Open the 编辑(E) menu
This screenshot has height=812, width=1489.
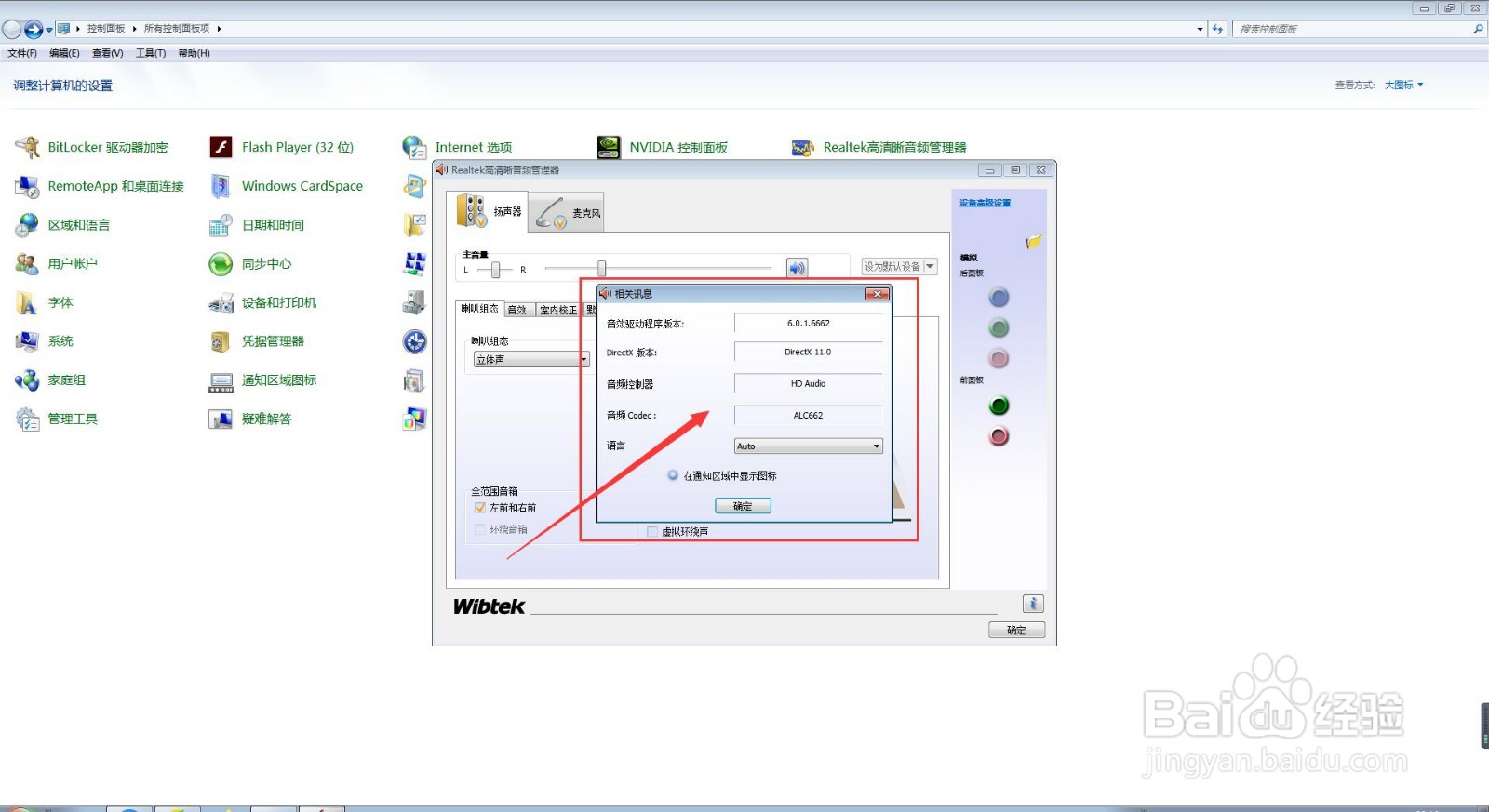point(64,53)
